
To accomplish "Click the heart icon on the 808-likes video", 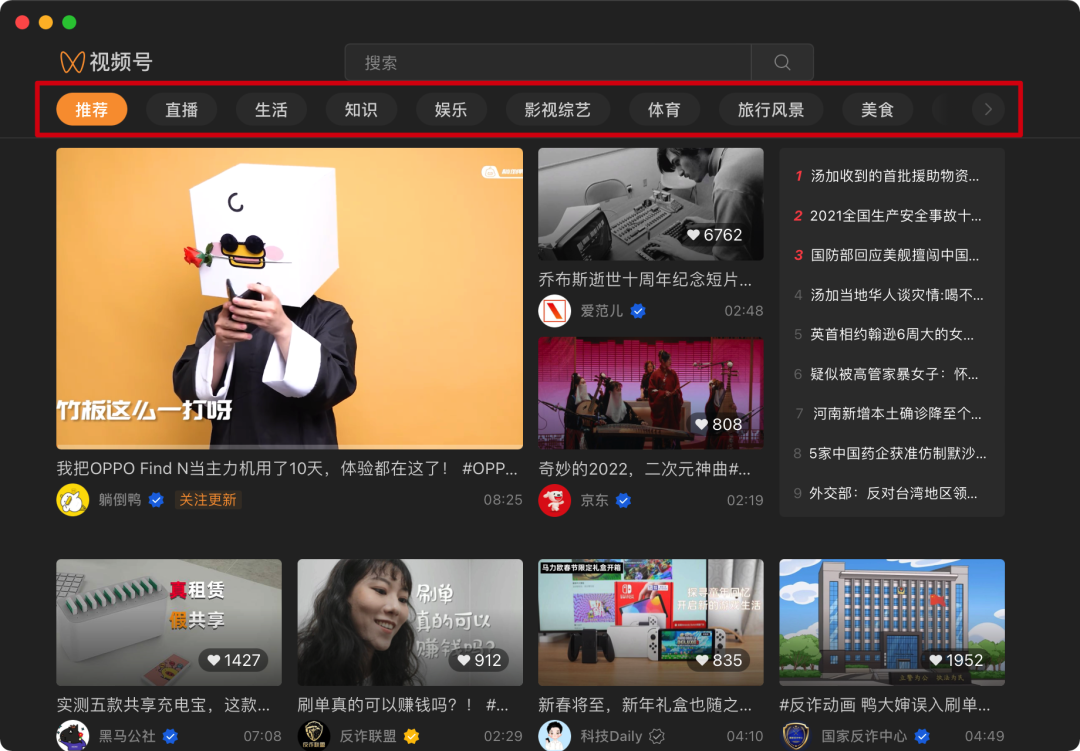I will click(x=701, y=424).
